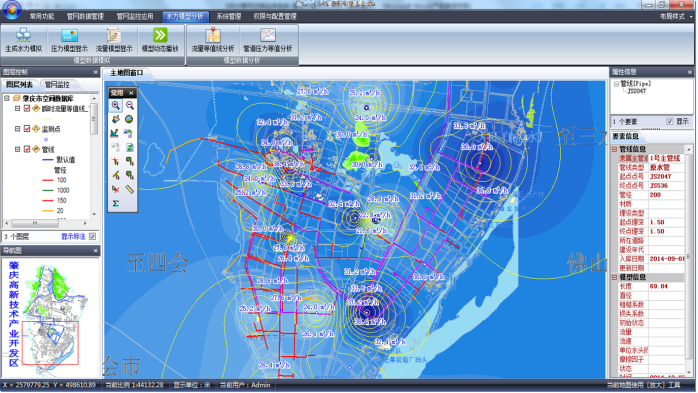The image size is (698, 393).
Task: Click 模型动态播放 green arrow icon
Action: pos(160,35)
